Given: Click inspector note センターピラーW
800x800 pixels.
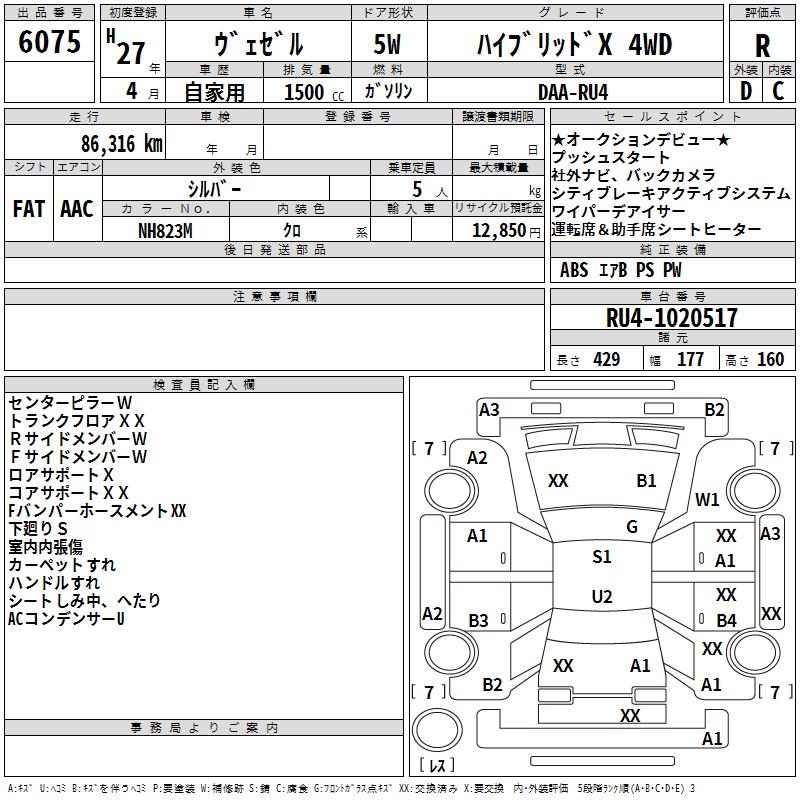Looking at the screenshot, I should 70,403.
